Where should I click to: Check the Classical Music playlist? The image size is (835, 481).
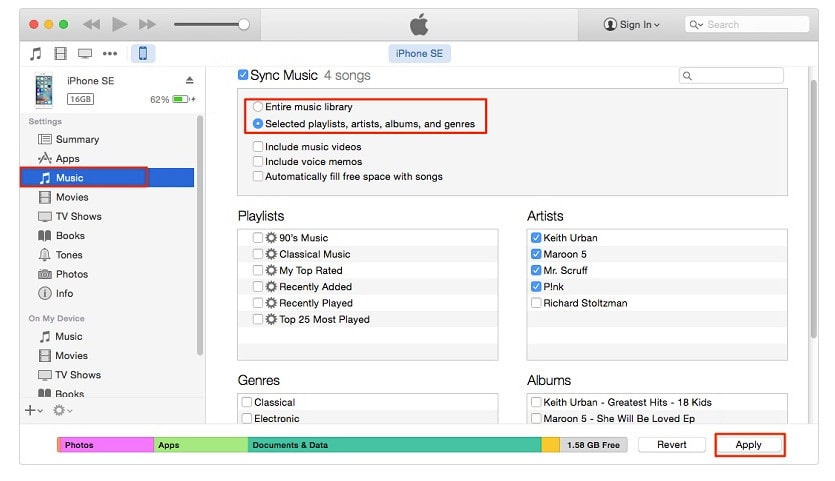pos(258,254)
